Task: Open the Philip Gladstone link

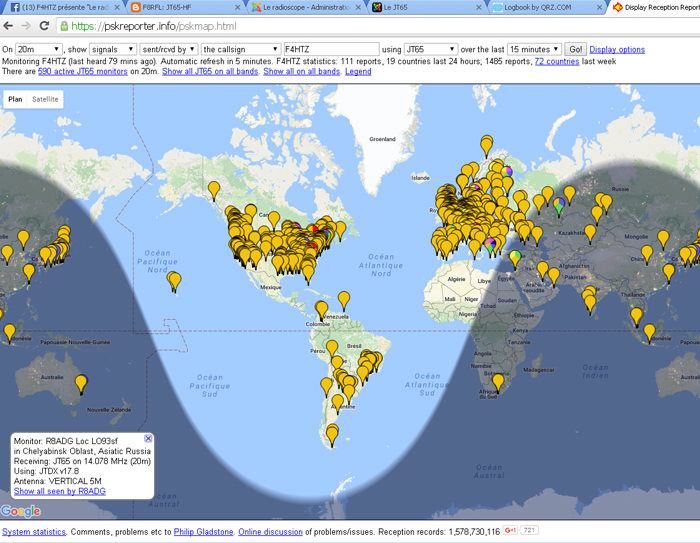Action: [x=203, y=532]
